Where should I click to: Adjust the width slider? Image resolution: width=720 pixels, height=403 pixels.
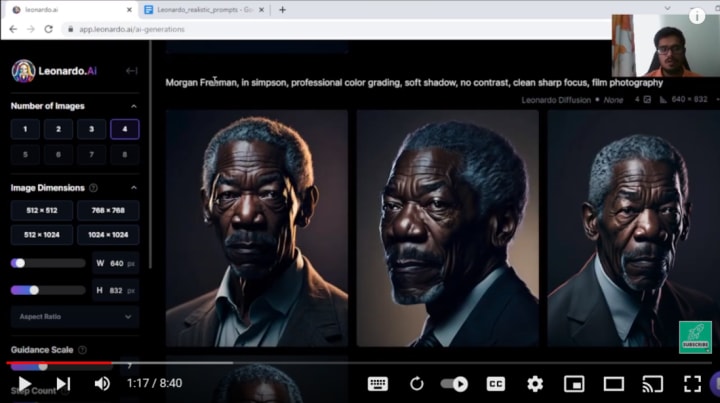click(48, 263)
